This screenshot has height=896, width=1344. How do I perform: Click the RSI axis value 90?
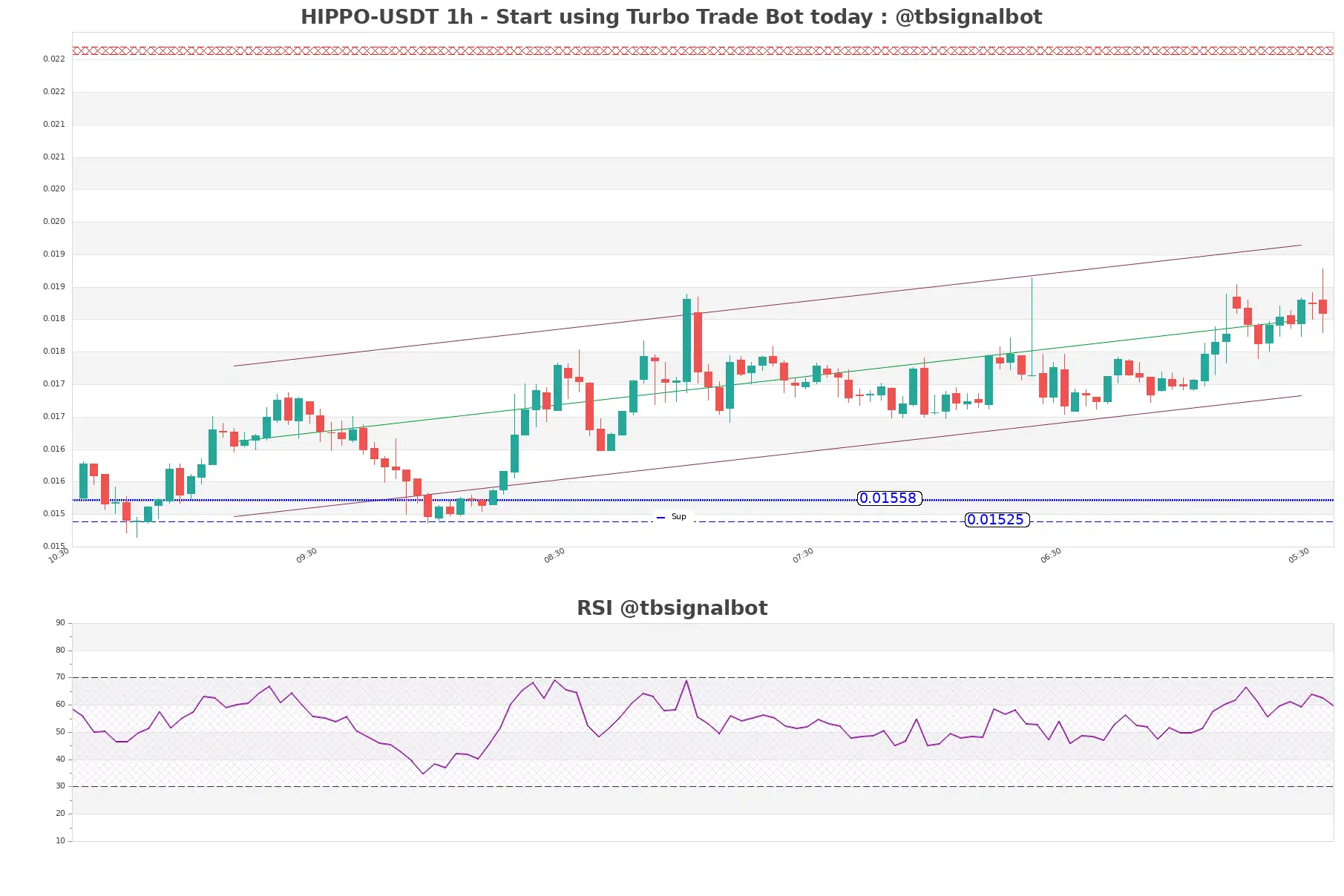point(60,623)
